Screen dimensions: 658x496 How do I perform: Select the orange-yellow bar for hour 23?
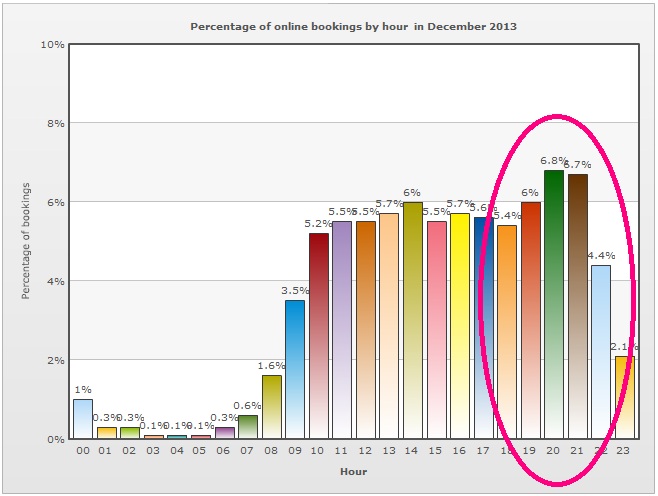tap(624, 397)
